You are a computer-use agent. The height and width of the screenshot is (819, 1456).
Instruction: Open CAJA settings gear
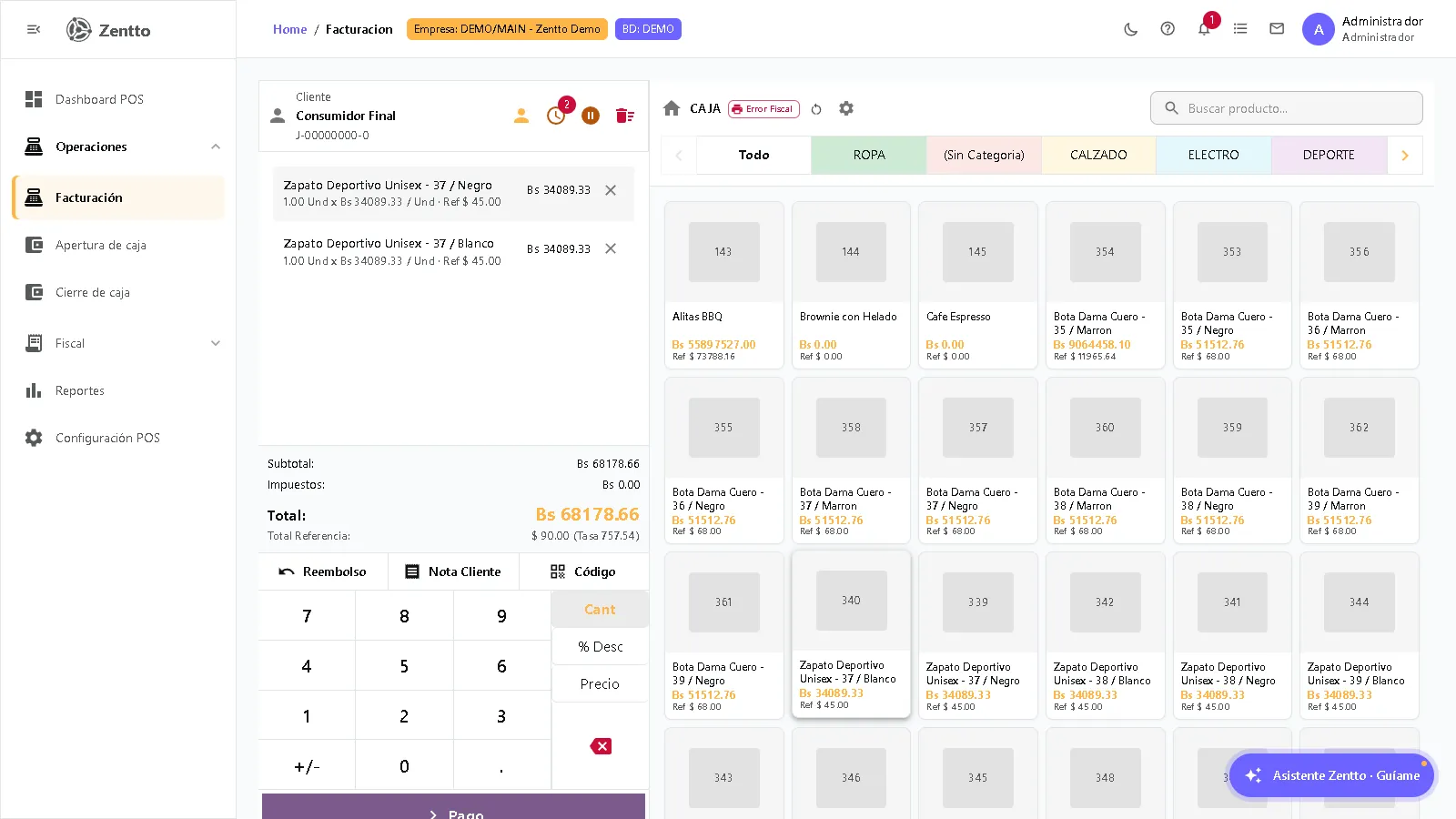(846, 108)
